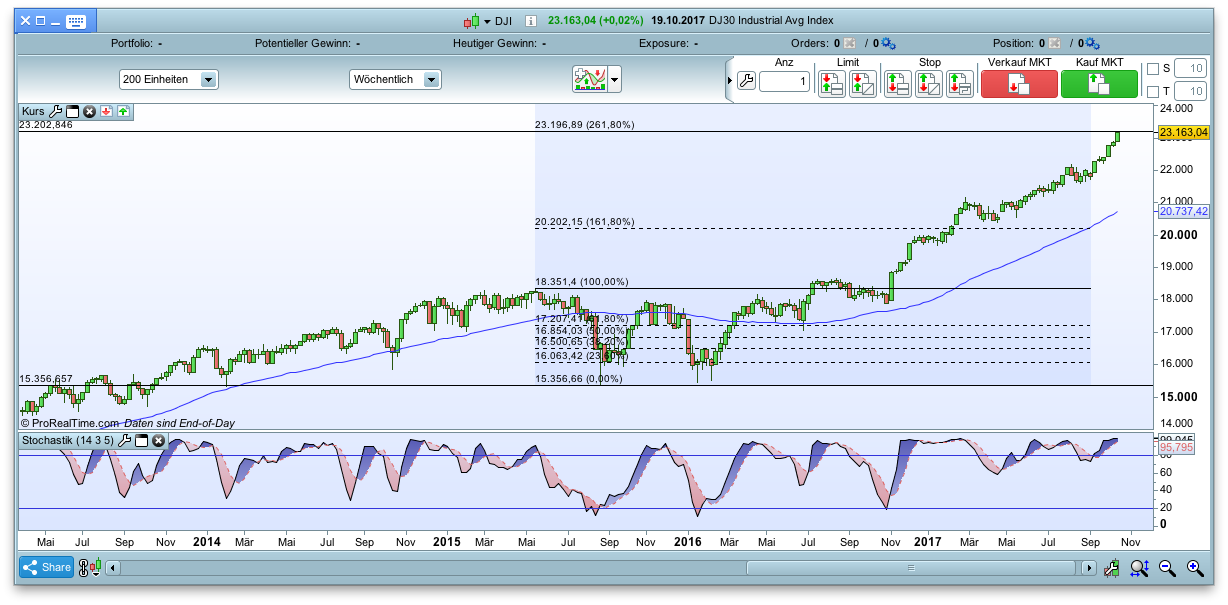Viewport: 1228px width, 605px height.
Task: Click the 23.202,846 horizontal line label
Action: (x=46, y=125)
